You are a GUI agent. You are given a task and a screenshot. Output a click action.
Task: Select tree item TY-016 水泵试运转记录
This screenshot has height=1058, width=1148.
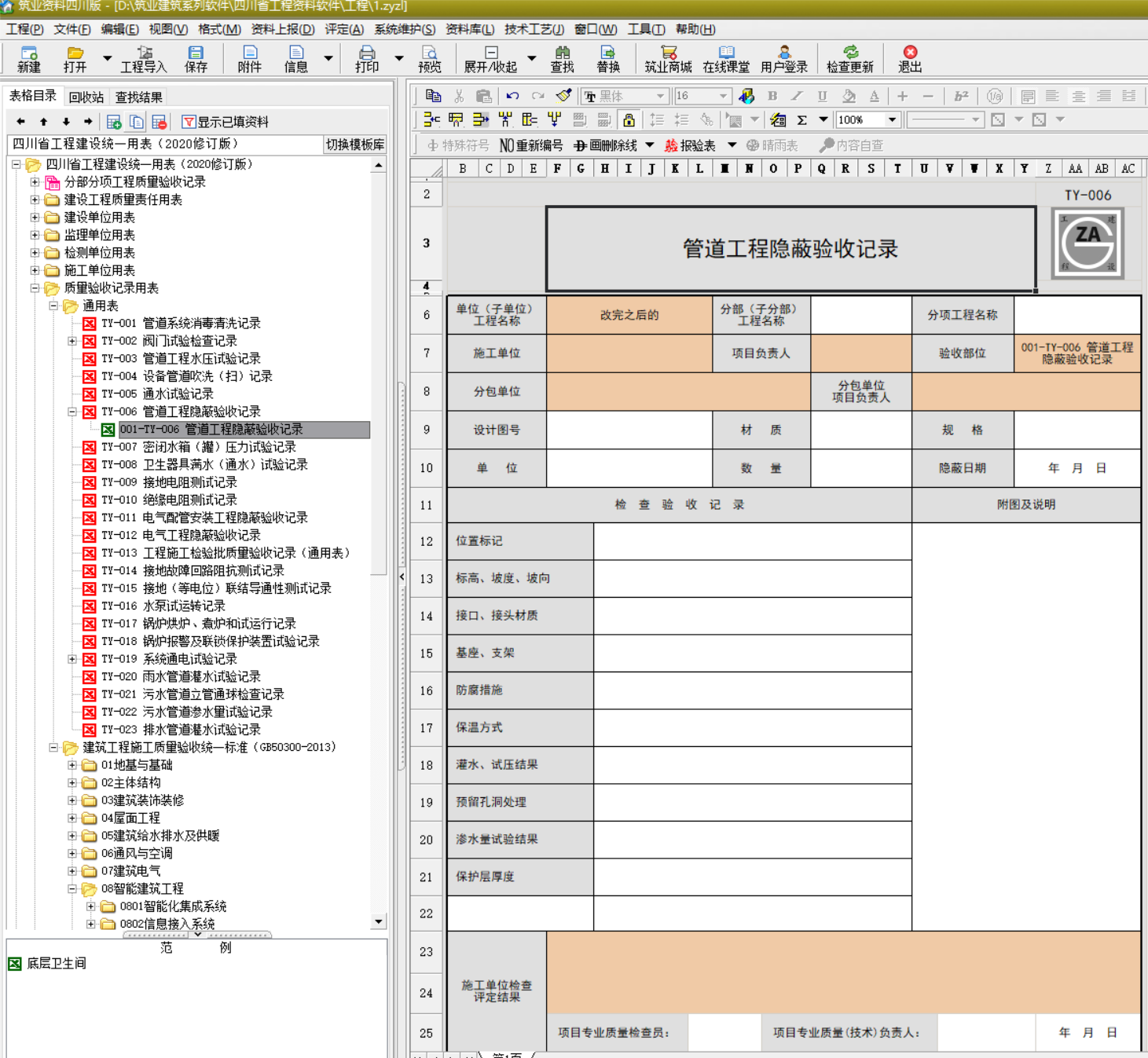pos(163,606)
